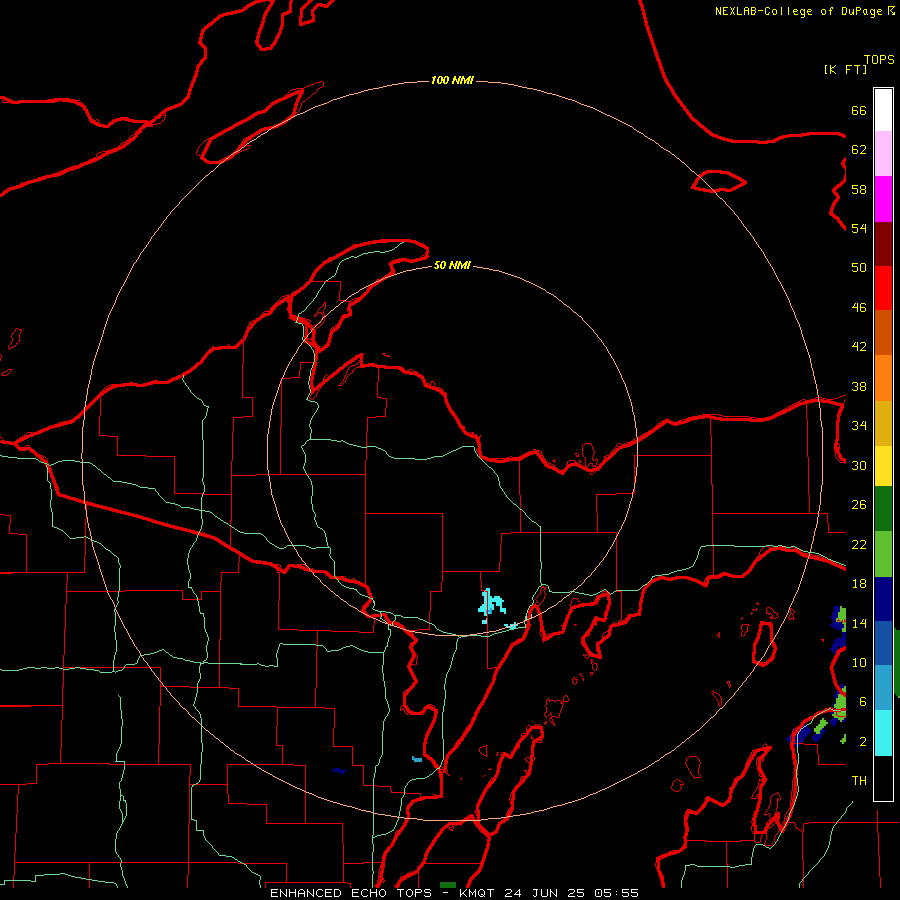Click the small dark blue echo left of the bottom echo
The width and height of the screenshot is (900, 900).
pos(339,770)
